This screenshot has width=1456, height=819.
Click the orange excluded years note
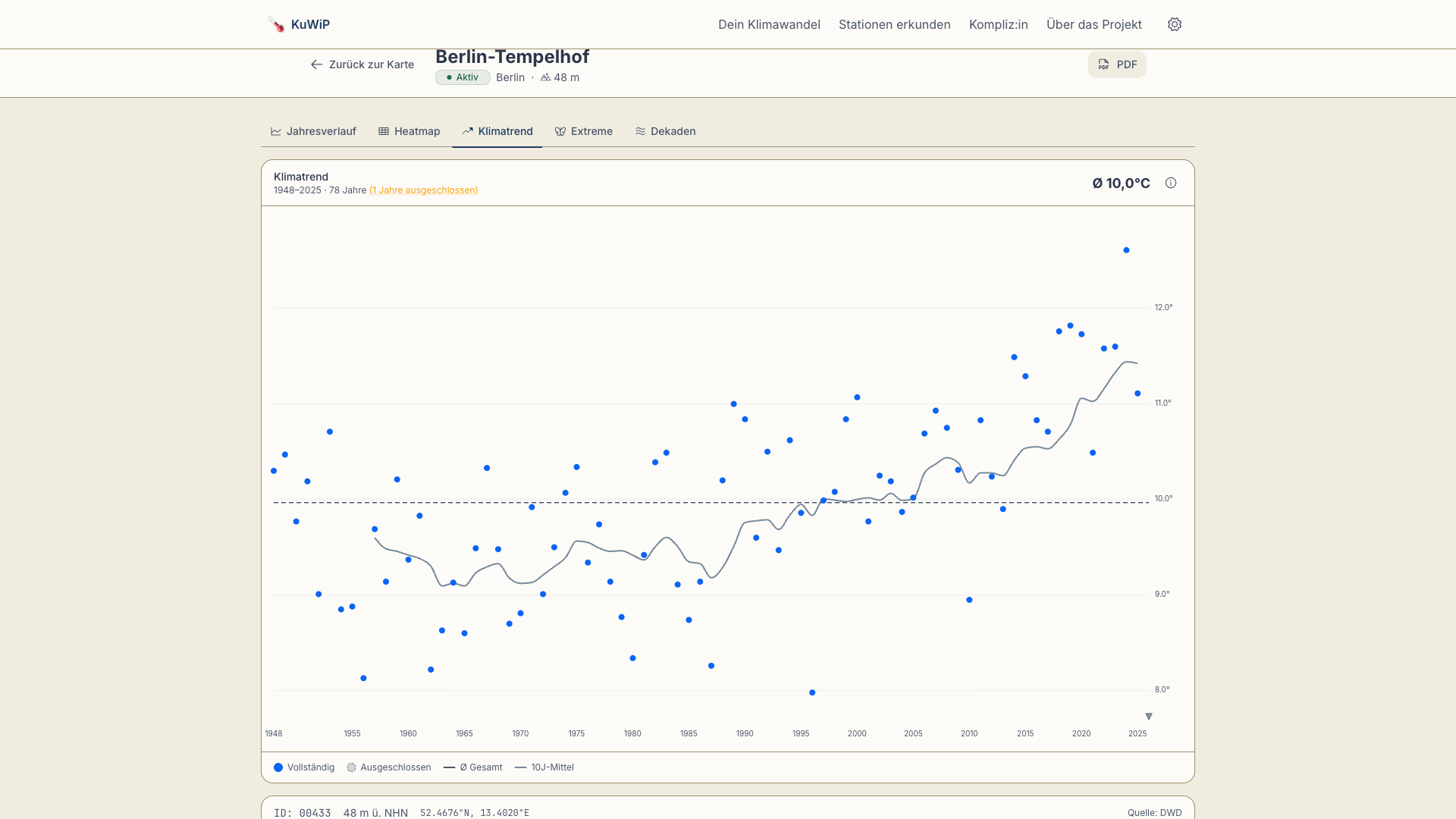coord(423,190)
